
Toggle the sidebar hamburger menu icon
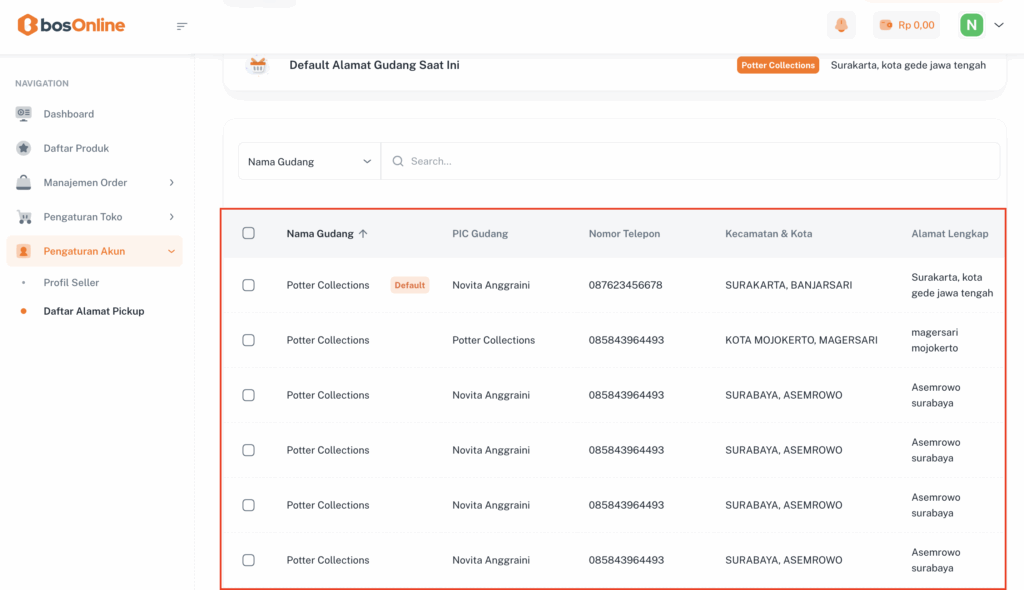(x=182, y=26)
